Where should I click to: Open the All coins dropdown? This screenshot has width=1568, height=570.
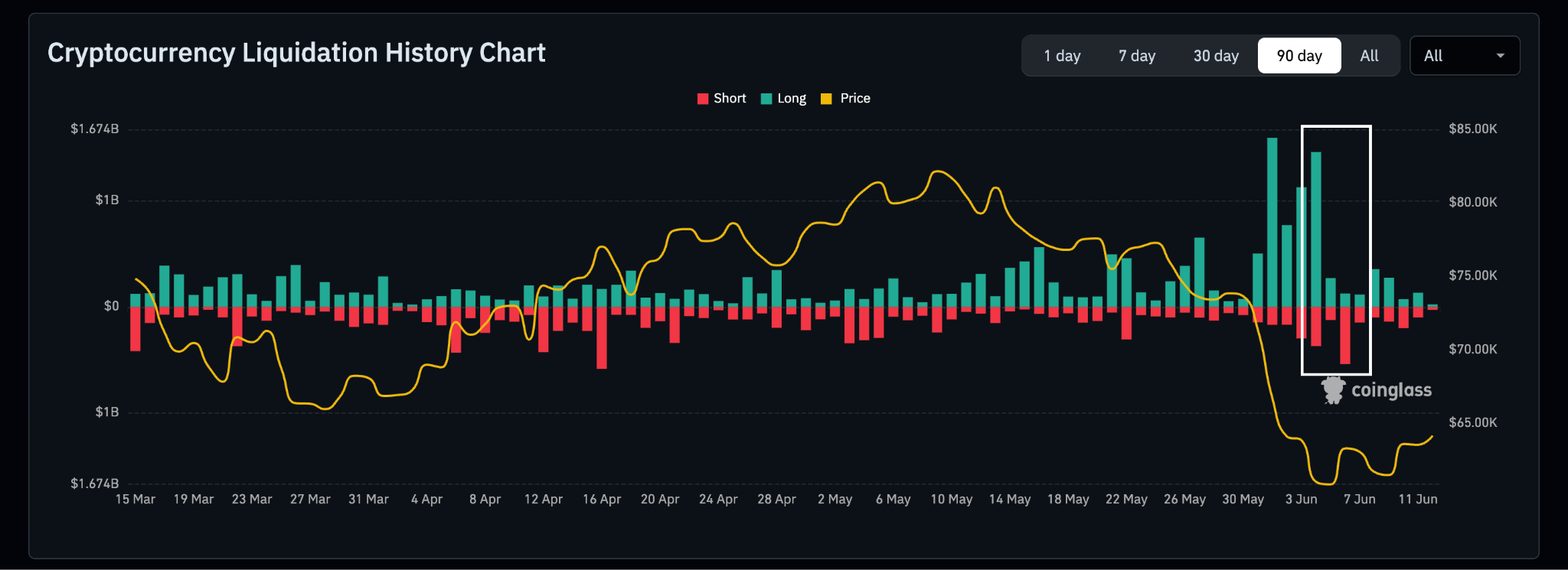(x=1465, y=56)
